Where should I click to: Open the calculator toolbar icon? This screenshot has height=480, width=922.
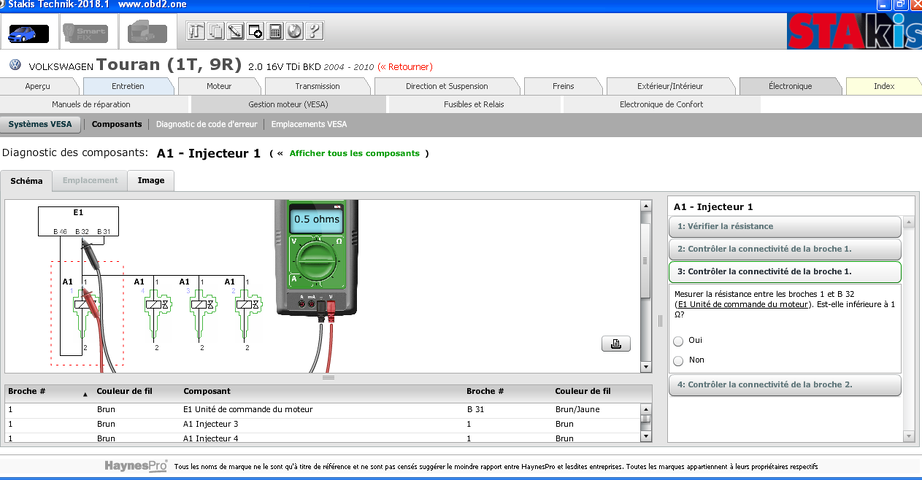[x=275, y=31]
